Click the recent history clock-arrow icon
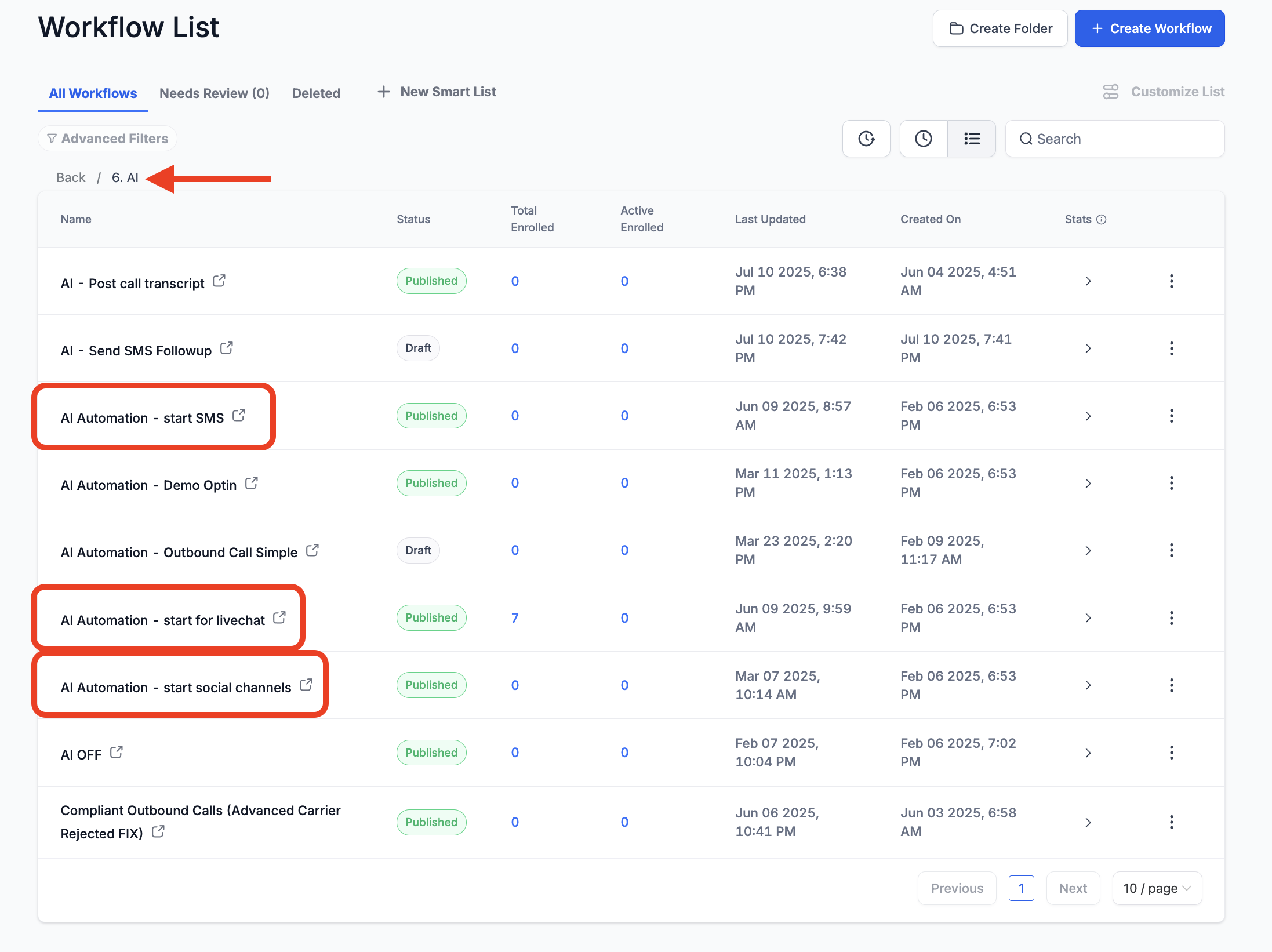Image resolution: width=1272 pixels, height=952 pixels. 866,139
